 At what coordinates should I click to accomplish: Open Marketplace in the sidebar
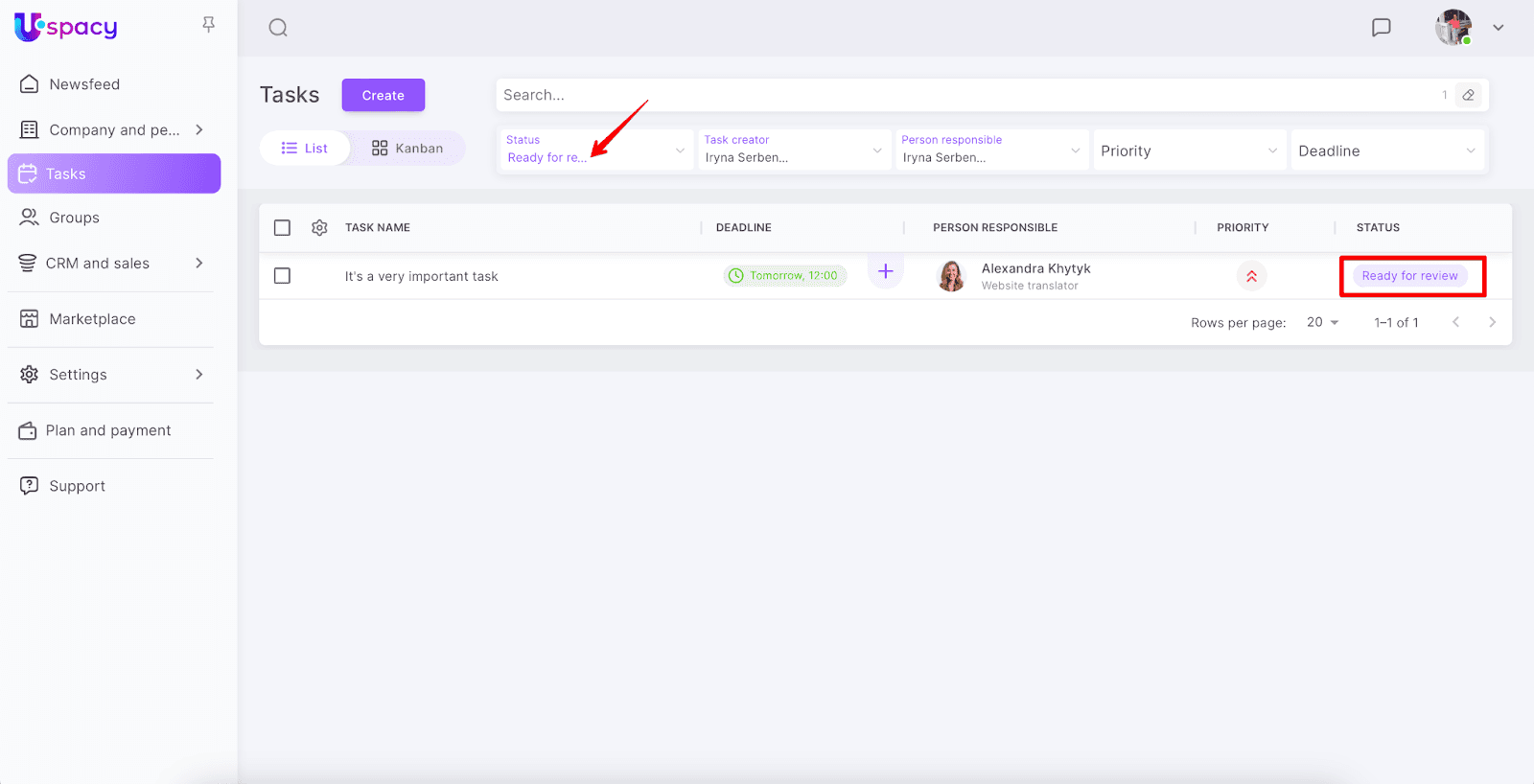(x=92, y=319)
